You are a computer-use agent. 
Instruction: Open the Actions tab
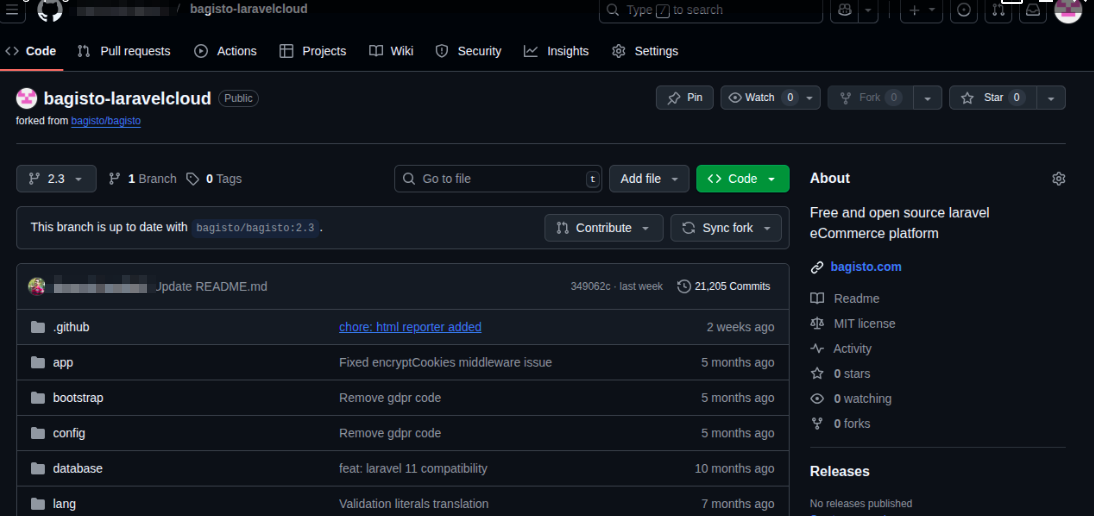pyautogui.click(x=225, y=51)
